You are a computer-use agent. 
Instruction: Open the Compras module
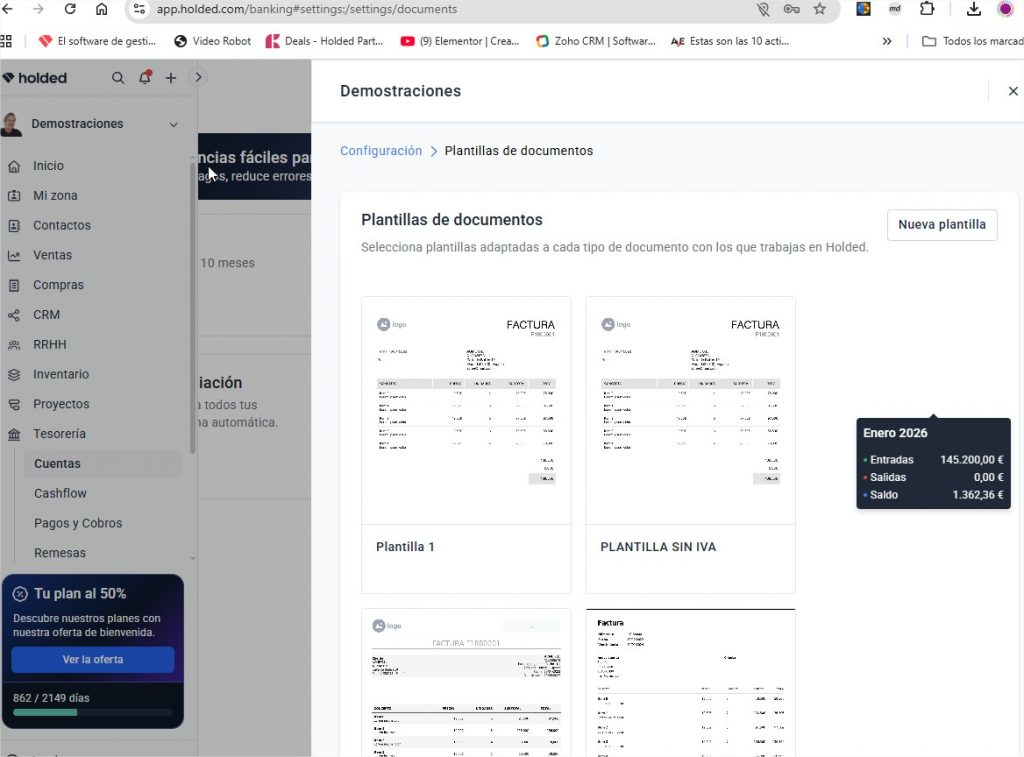pos(58,284)
